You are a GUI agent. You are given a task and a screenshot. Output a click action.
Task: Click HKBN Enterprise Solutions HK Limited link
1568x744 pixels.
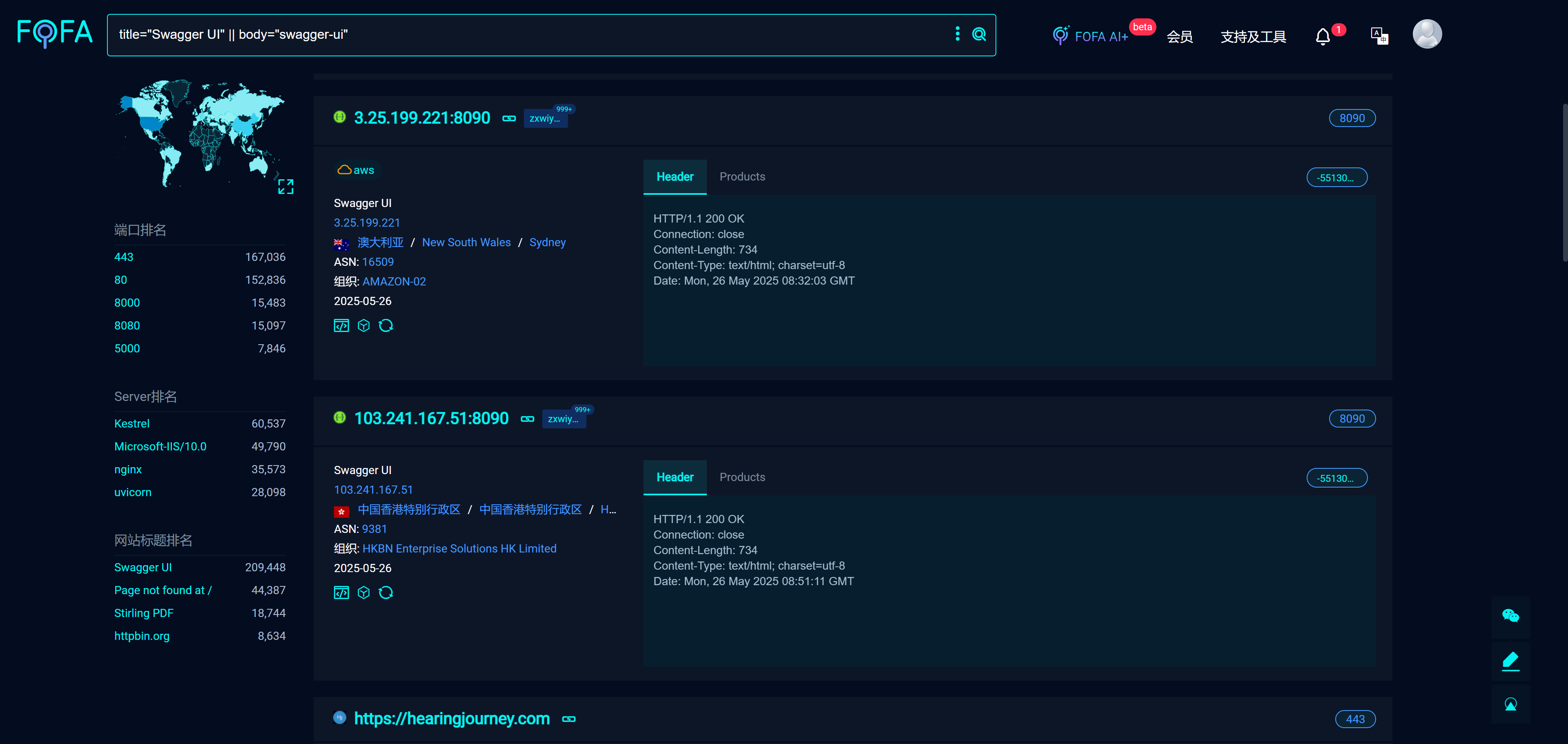point(459,548)
